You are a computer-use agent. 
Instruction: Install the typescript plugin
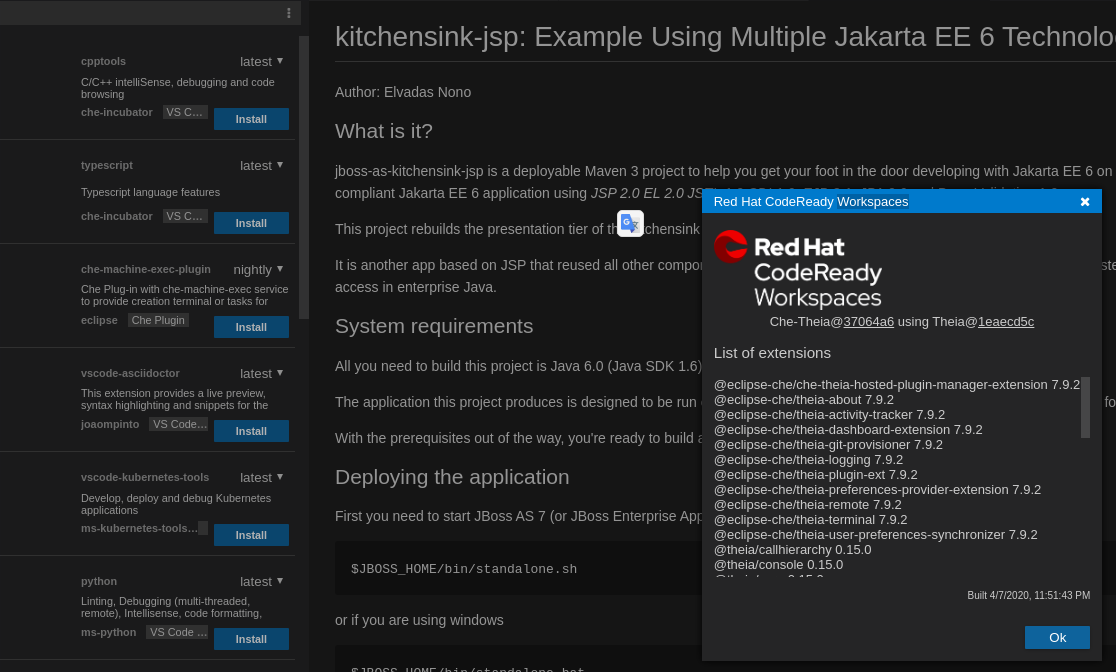point(251,223)
